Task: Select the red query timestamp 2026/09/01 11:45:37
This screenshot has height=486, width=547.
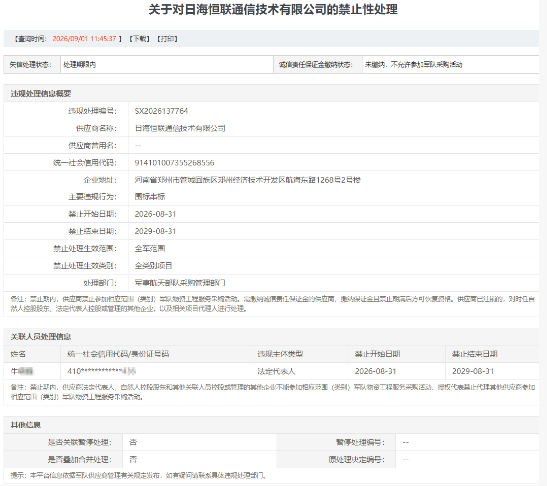Action: [x=84, y=39]
